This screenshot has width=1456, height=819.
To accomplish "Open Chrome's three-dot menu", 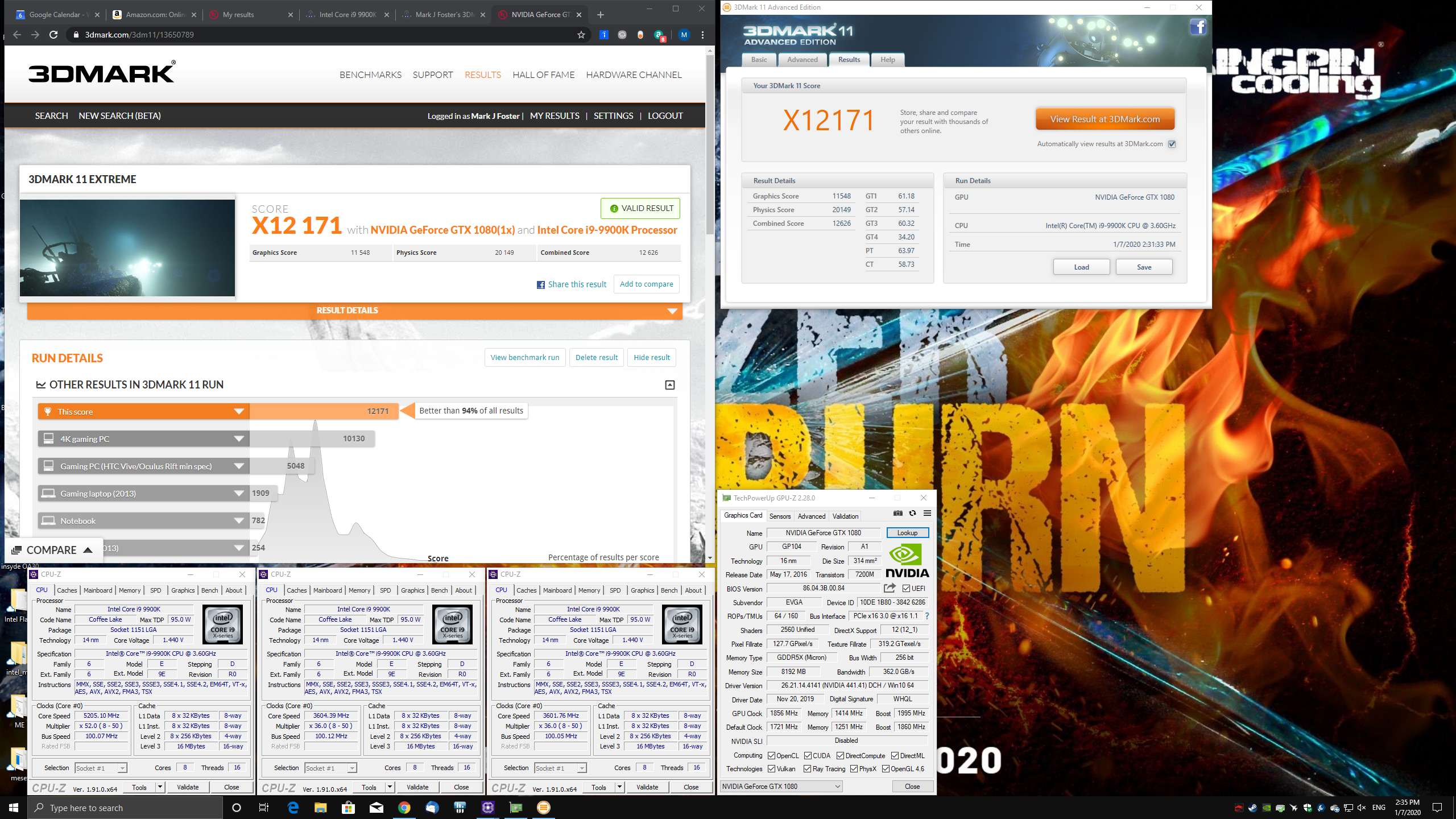I will 703,35.
